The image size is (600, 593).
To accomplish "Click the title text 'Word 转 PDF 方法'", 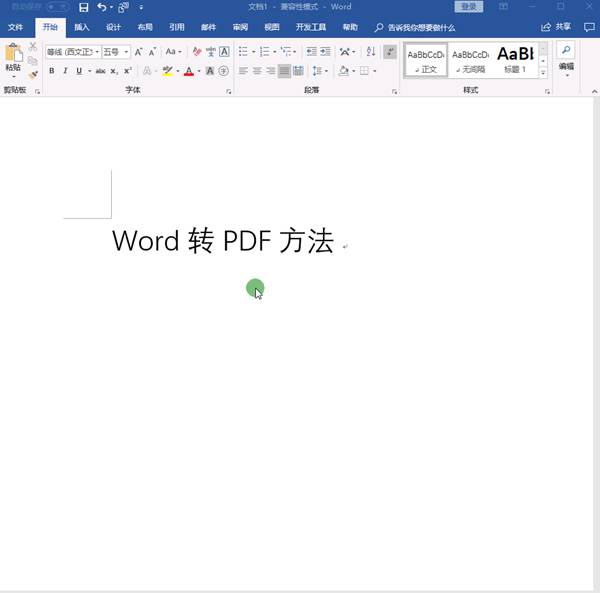I will coord(223,241).
